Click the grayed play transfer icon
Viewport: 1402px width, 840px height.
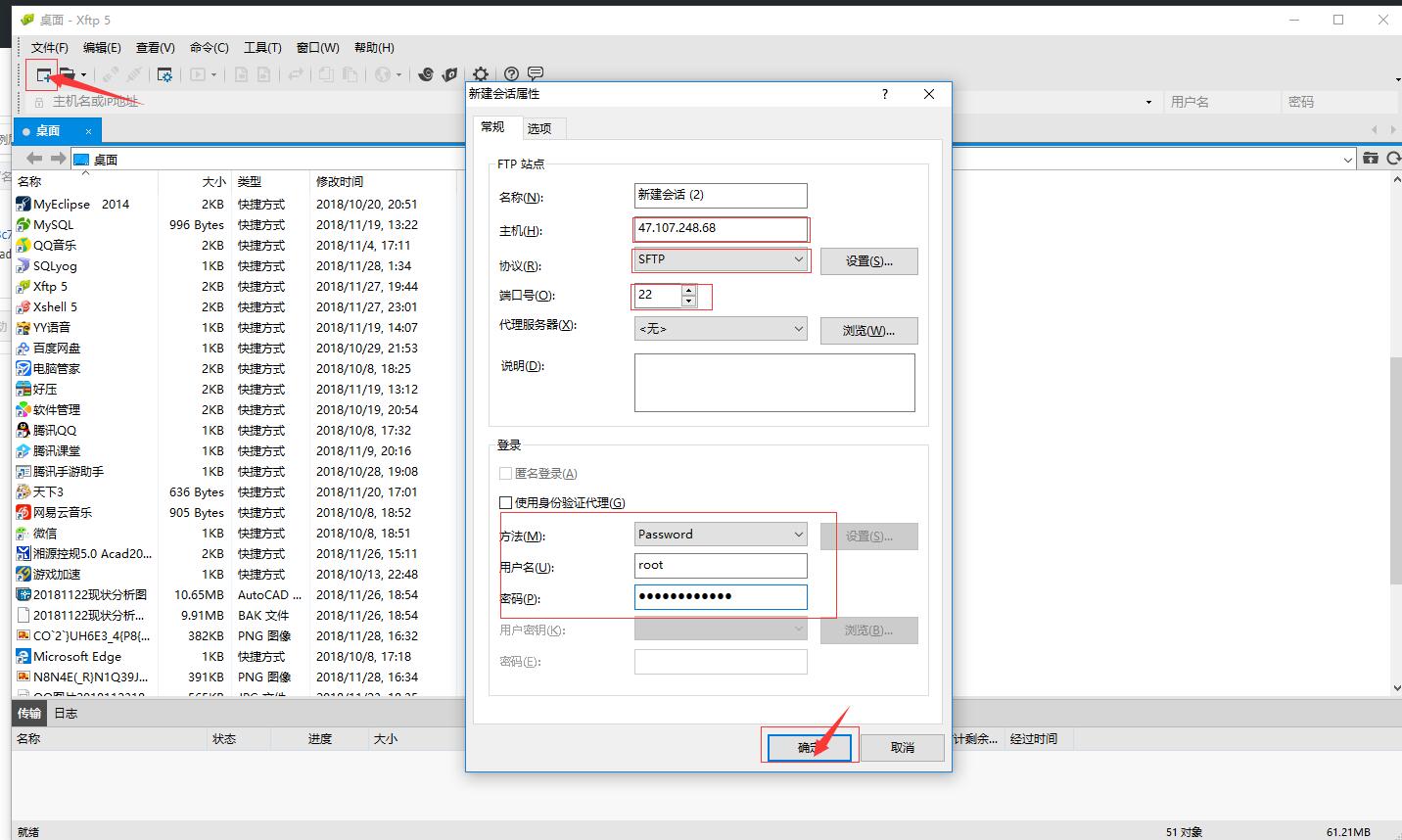click(198, 74)
